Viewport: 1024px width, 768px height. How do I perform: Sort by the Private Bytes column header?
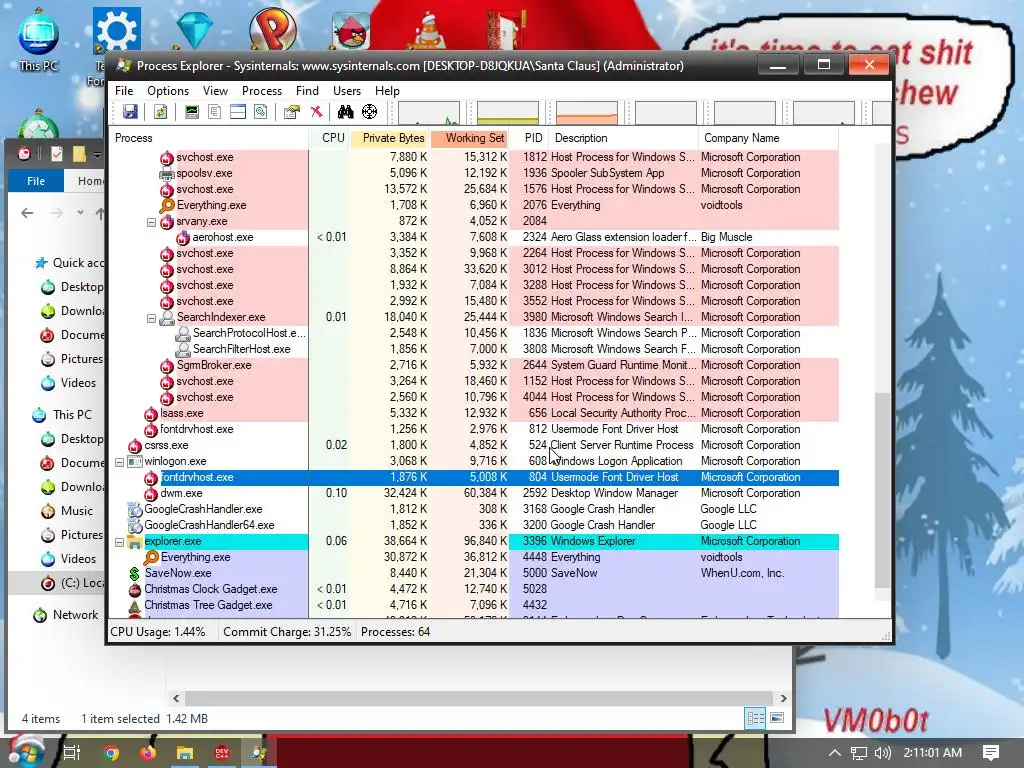390,138
